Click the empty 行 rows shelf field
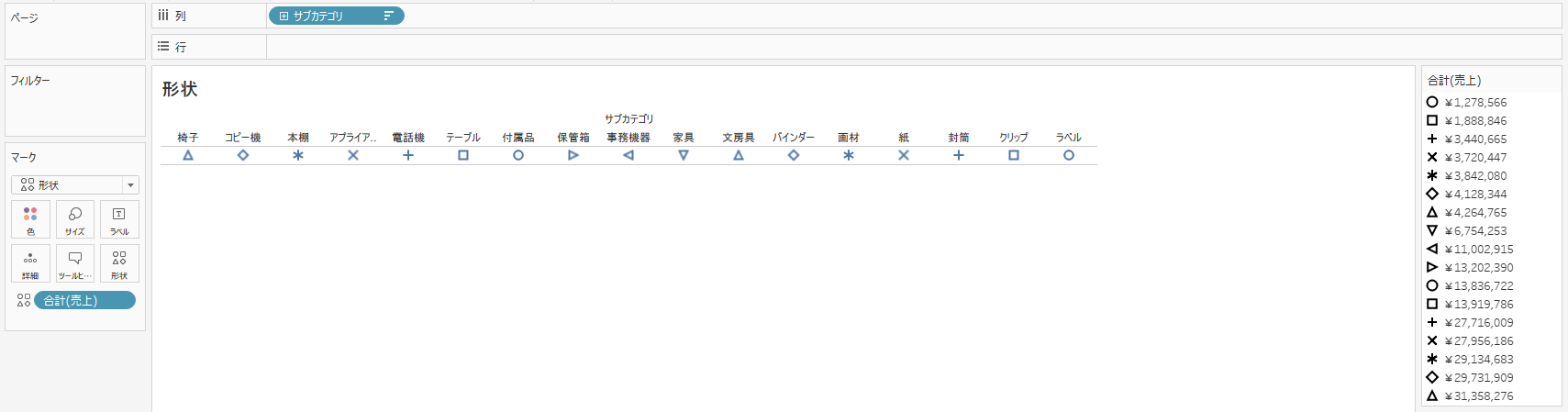Image resolution: width=1568 pixels, height=412 pixels. point(914,47)
